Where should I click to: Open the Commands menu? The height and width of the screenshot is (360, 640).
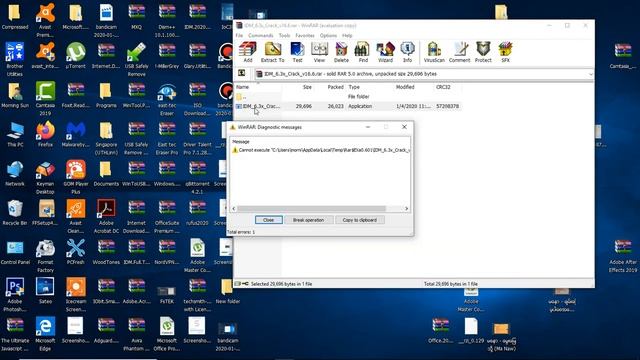(260, 36)
